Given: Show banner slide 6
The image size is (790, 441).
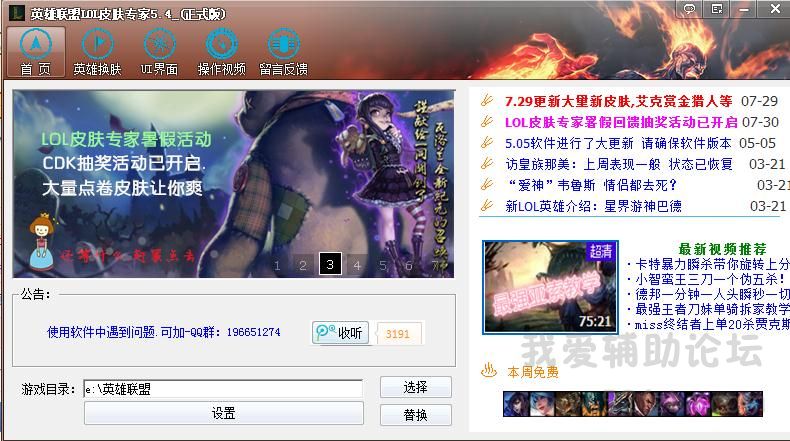Looking at the screenshot, I should coord(409,265).
